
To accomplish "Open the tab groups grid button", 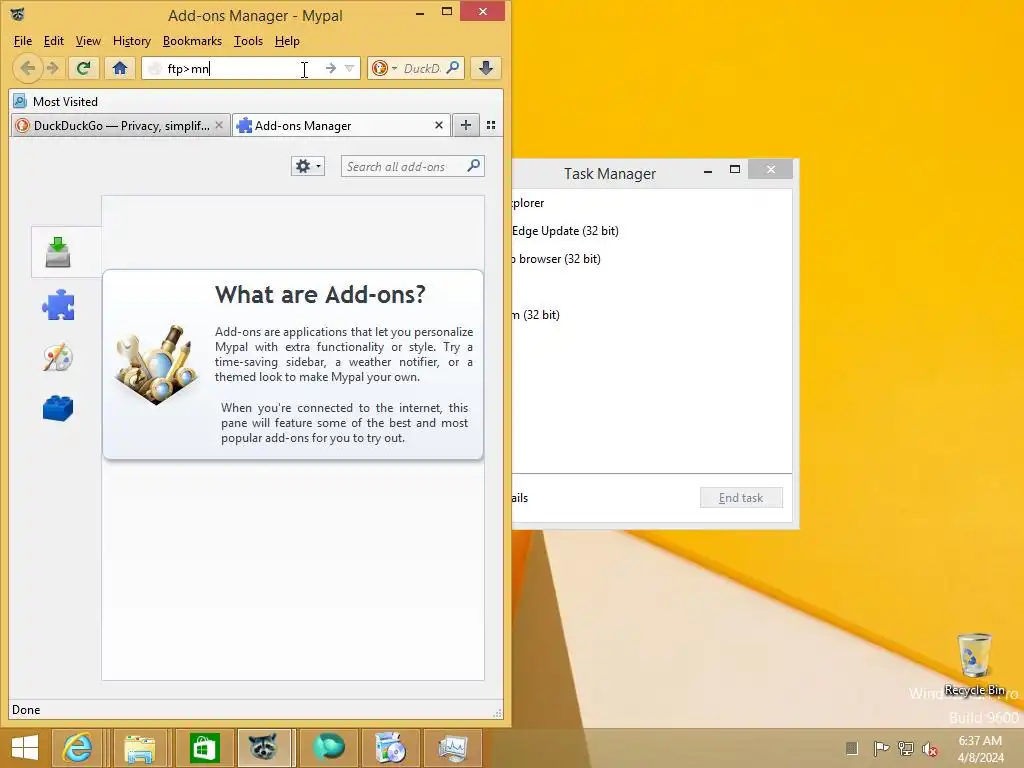I will click(x=491, y=125).
